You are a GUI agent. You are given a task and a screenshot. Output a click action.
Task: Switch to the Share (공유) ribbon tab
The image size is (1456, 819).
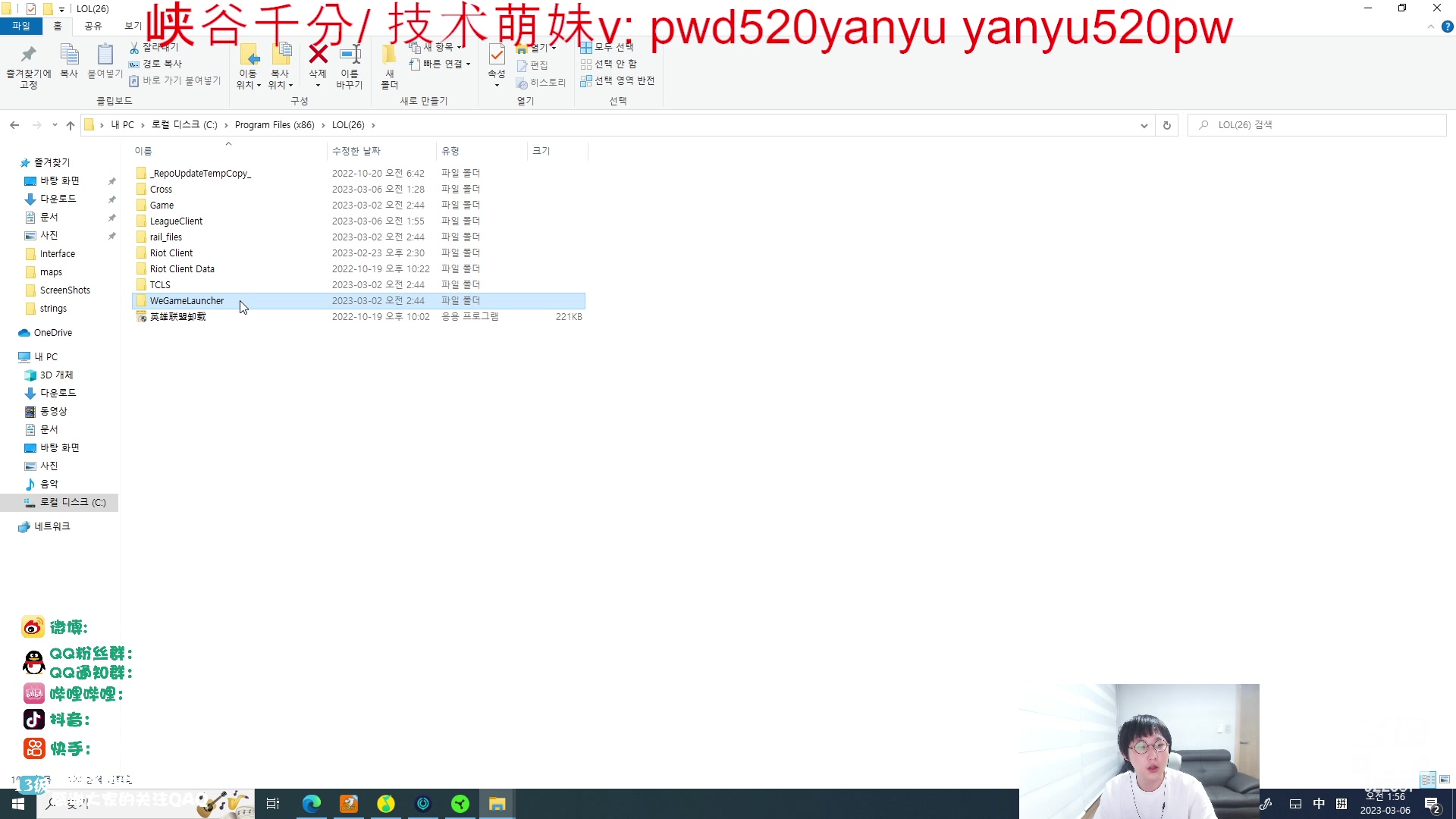pyautogui.click(x=93, y=26)
